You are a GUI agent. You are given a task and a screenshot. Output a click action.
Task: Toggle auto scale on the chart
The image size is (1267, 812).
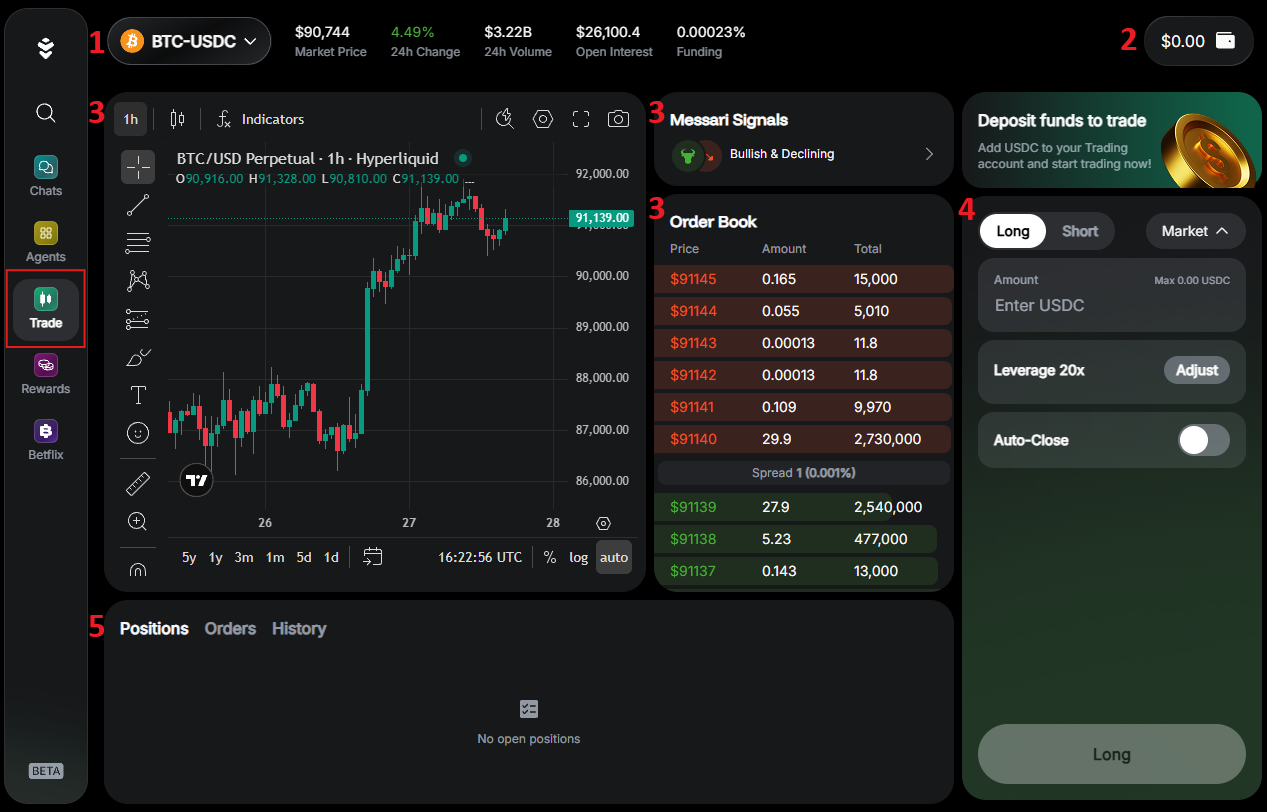coord(613,557)
